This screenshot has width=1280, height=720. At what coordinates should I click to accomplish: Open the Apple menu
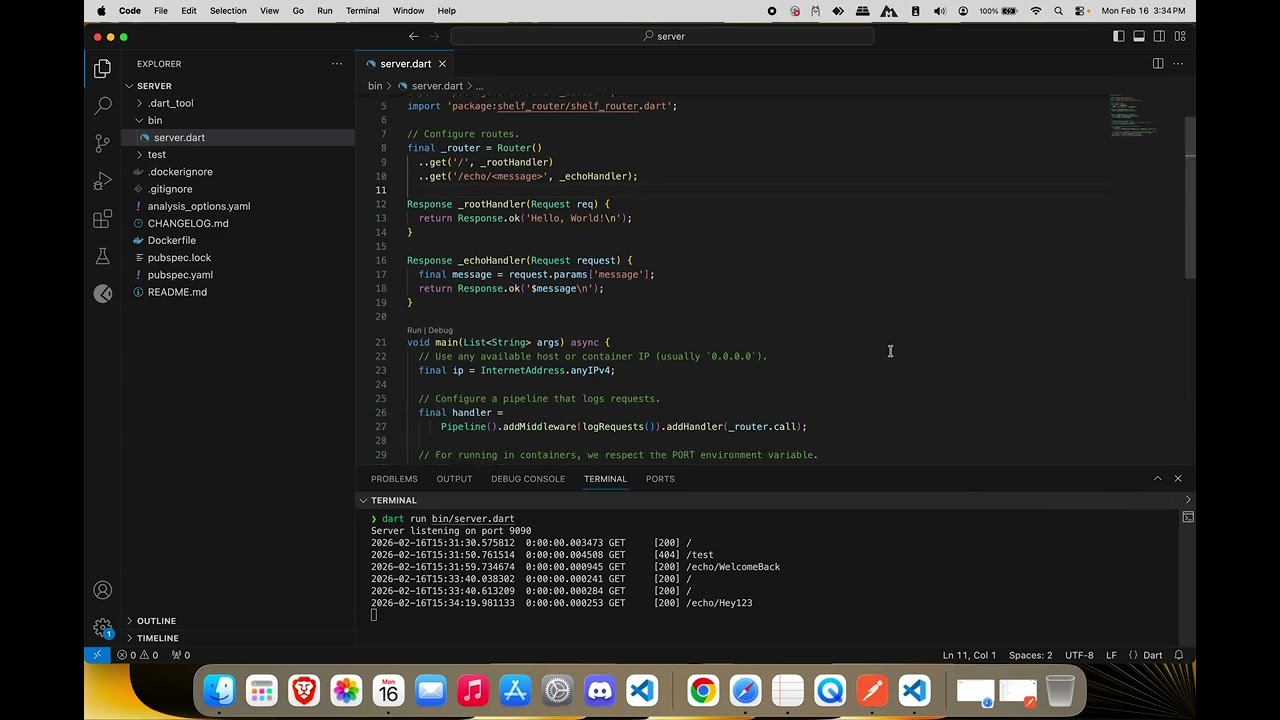click(101, 11)
